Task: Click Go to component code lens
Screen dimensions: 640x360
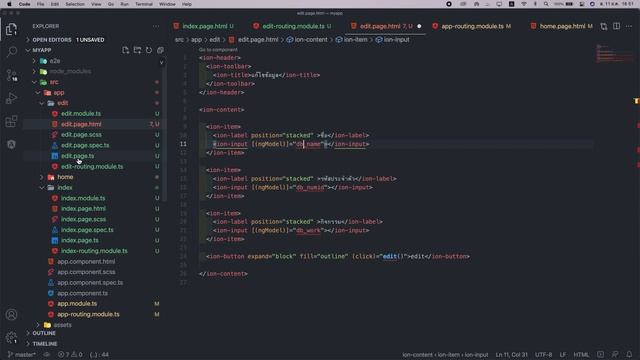Action: pos(218,50)
